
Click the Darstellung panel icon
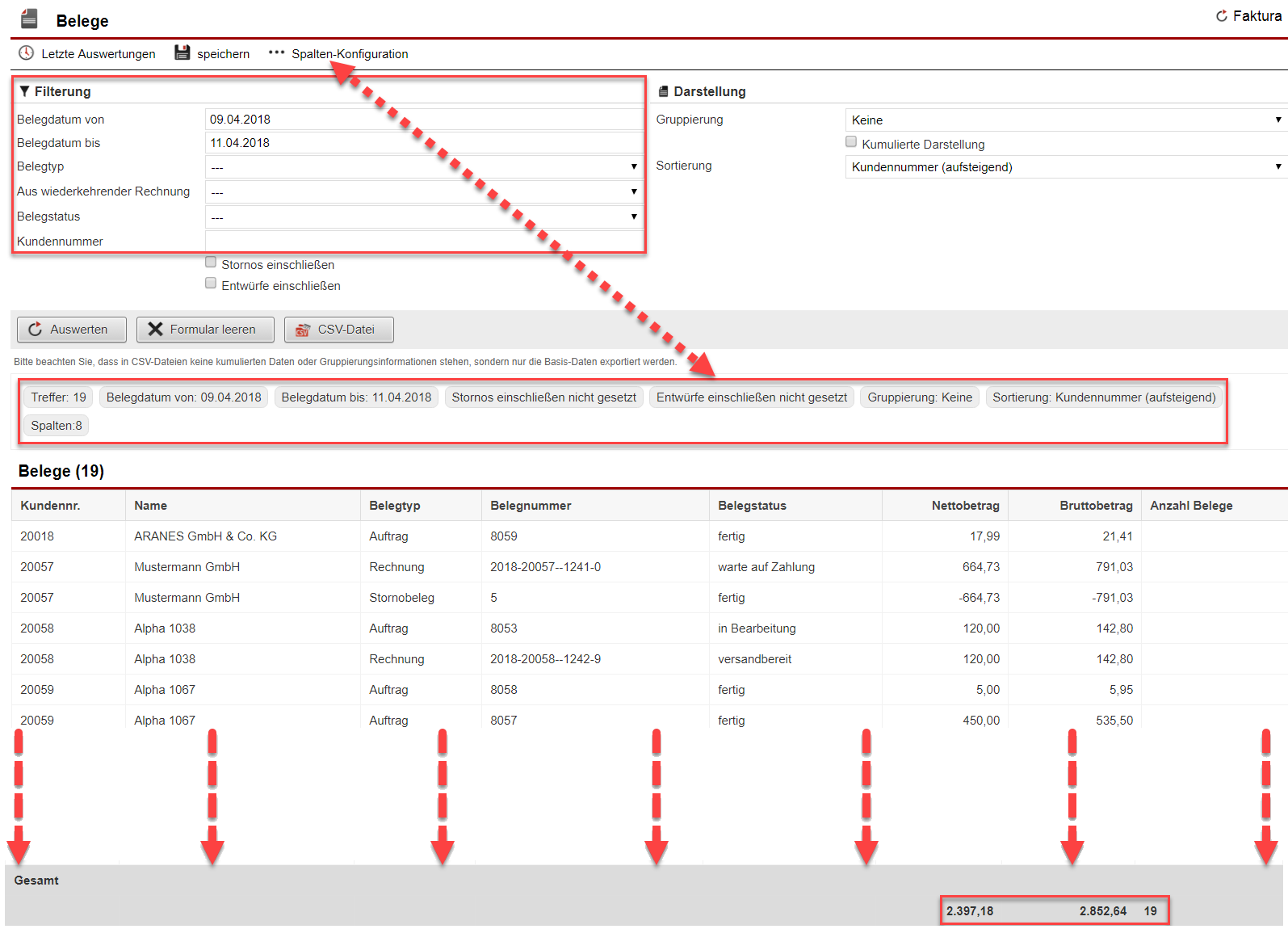point(664,91)
